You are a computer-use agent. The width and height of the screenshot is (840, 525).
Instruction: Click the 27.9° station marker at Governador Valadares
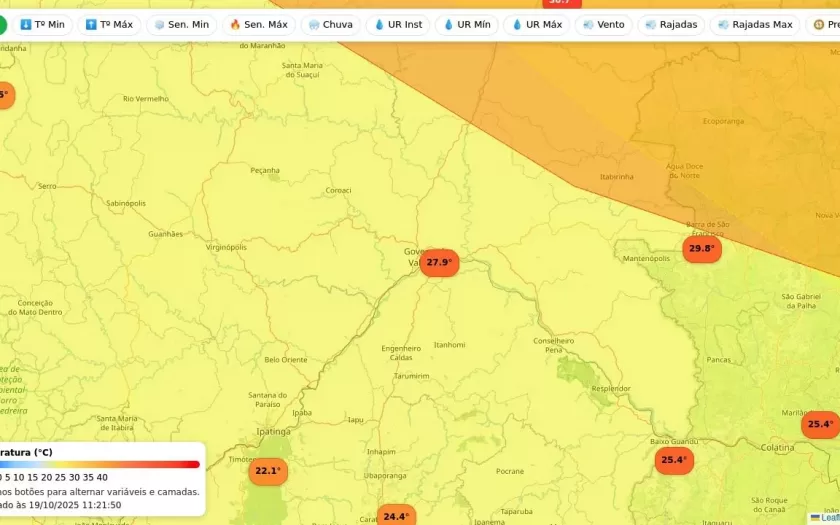438,263
